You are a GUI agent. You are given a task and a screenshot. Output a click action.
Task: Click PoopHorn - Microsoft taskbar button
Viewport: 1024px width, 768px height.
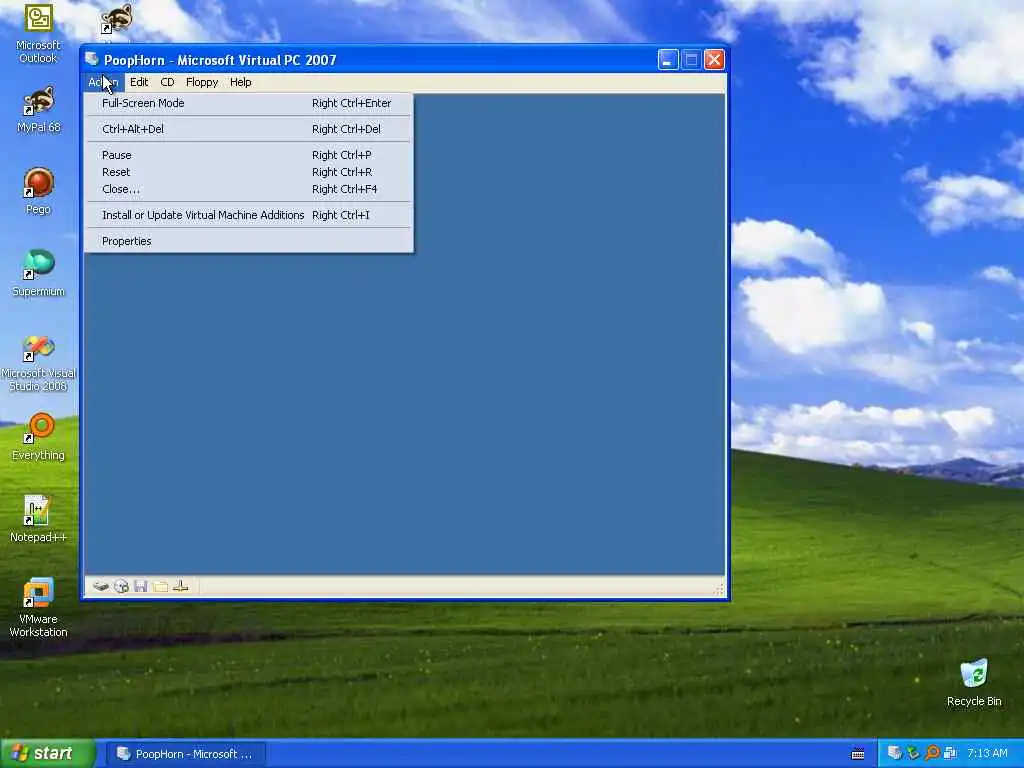pos(185,754)
